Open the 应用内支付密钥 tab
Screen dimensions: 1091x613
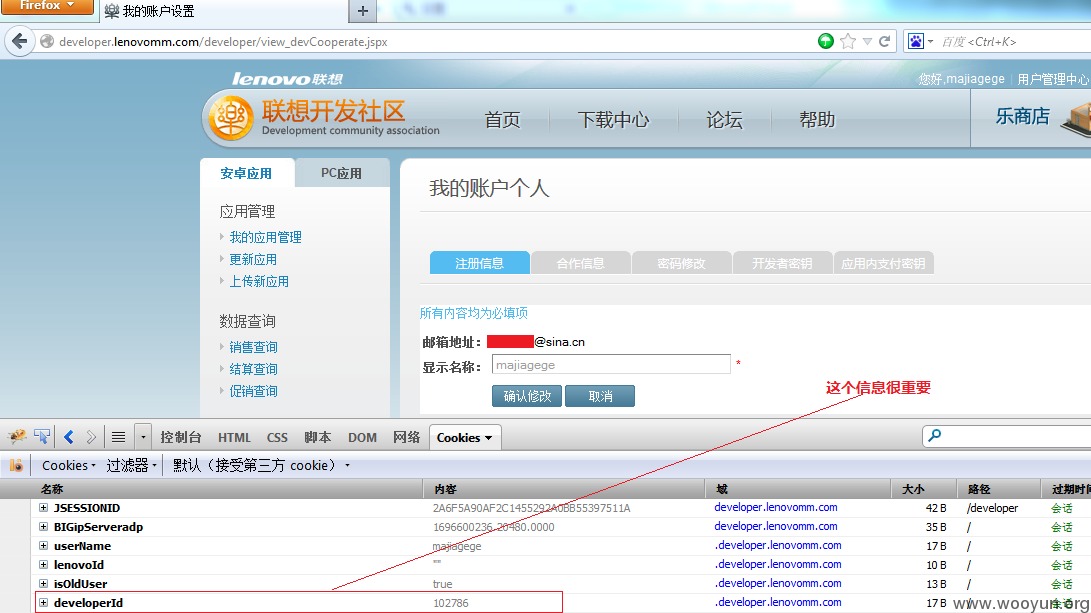(883, 263)
